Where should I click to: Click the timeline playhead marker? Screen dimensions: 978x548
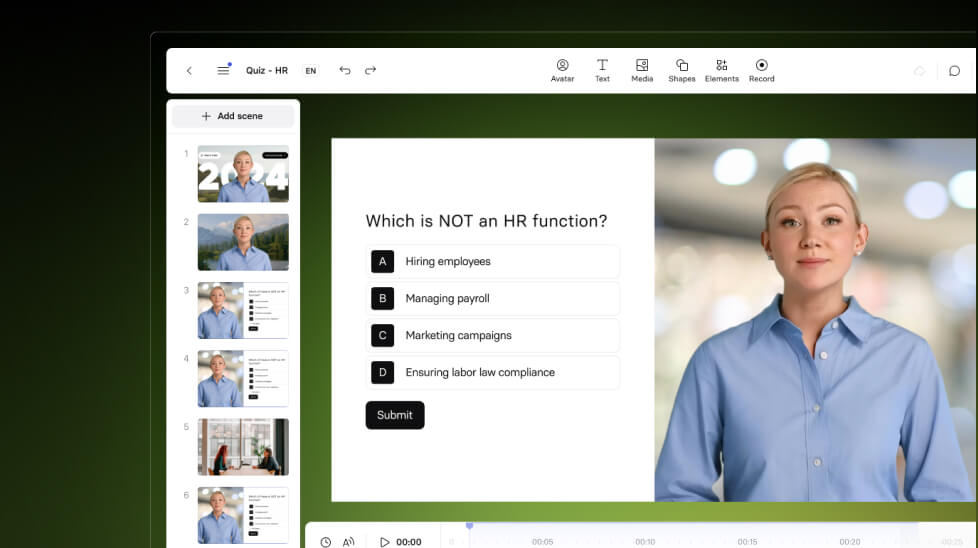pyautogui.click(x=470, y=527)
